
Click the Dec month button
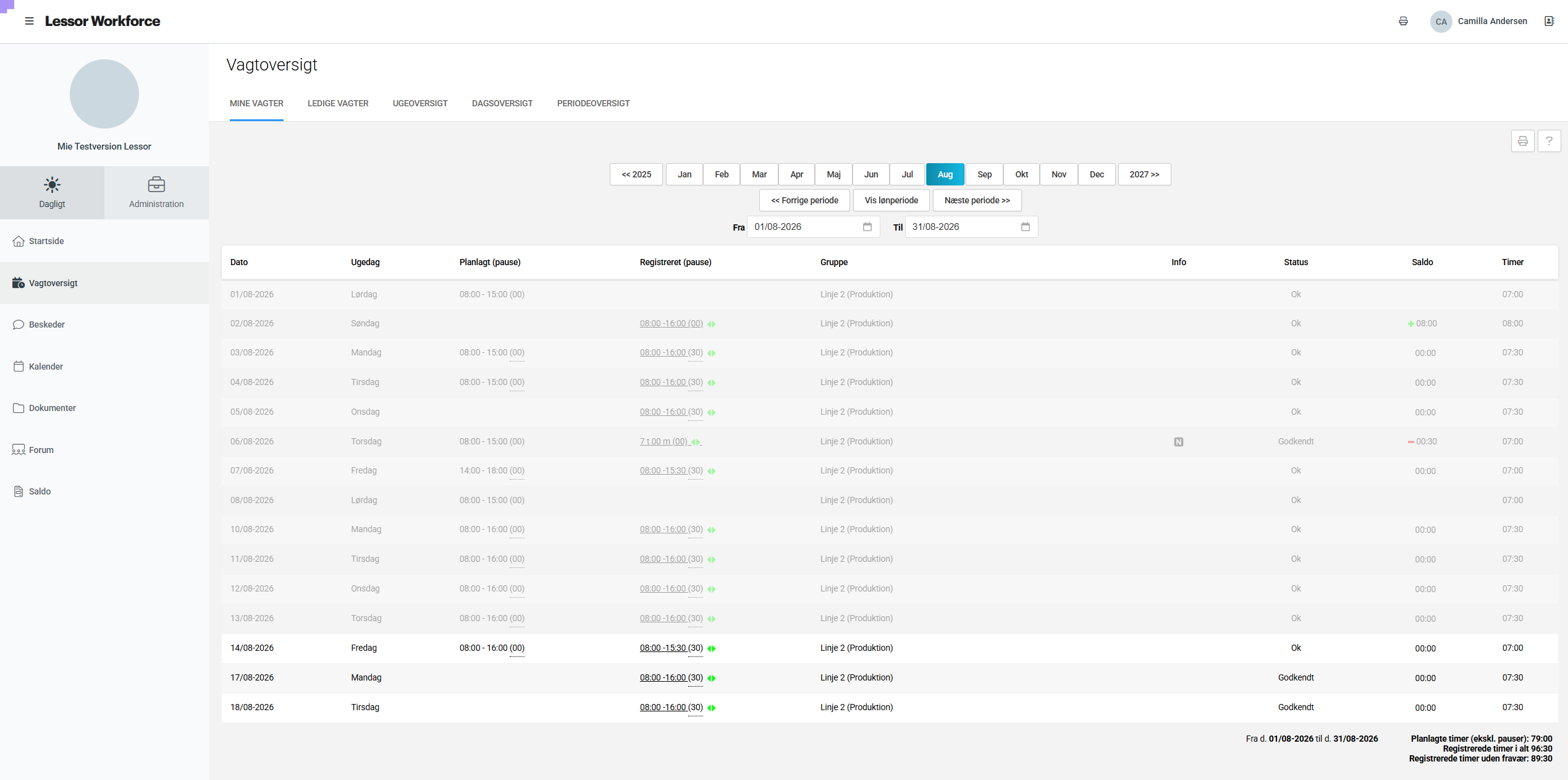pos(1097,174)
